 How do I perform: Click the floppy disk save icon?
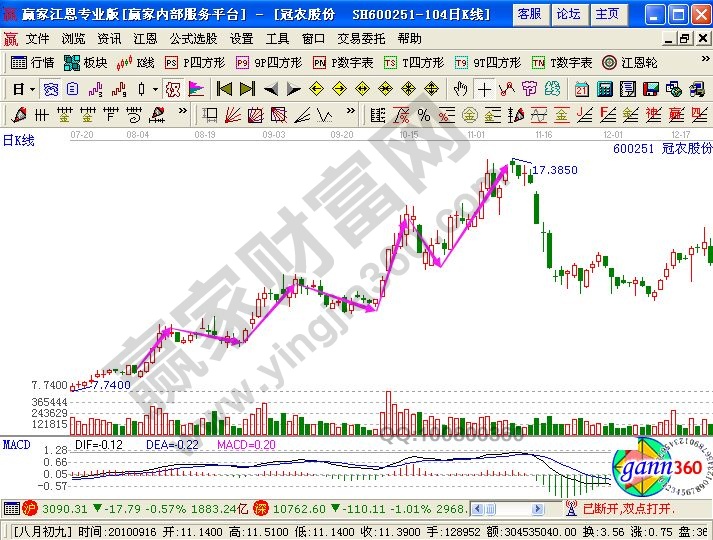pyautogui.click(x=651, y=90)
